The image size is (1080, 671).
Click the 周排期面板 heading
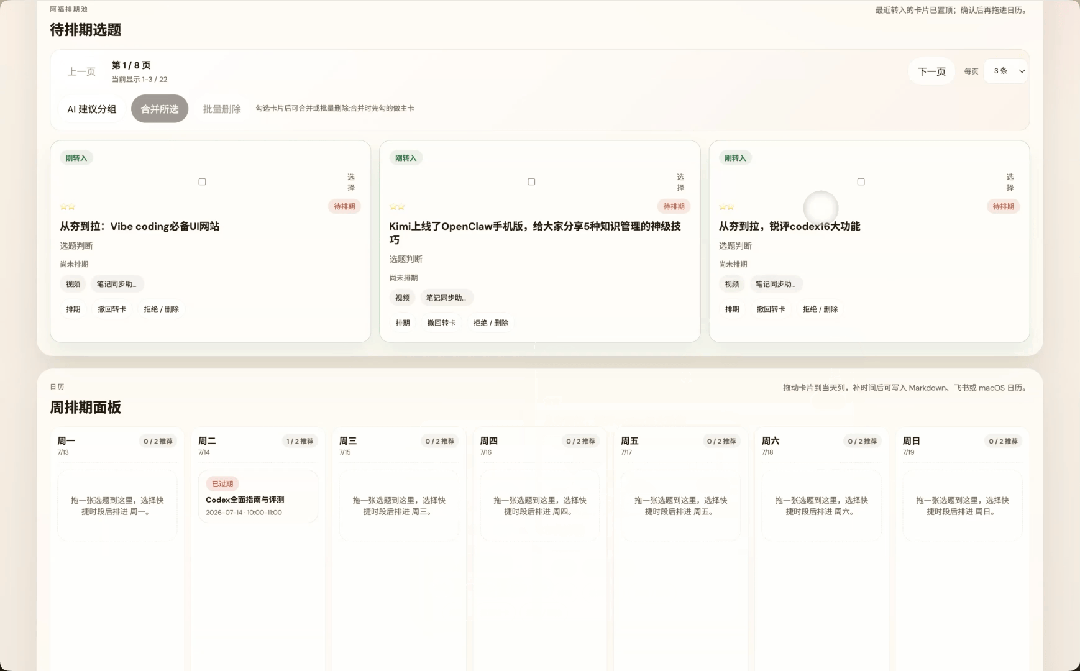coord(85,407)
